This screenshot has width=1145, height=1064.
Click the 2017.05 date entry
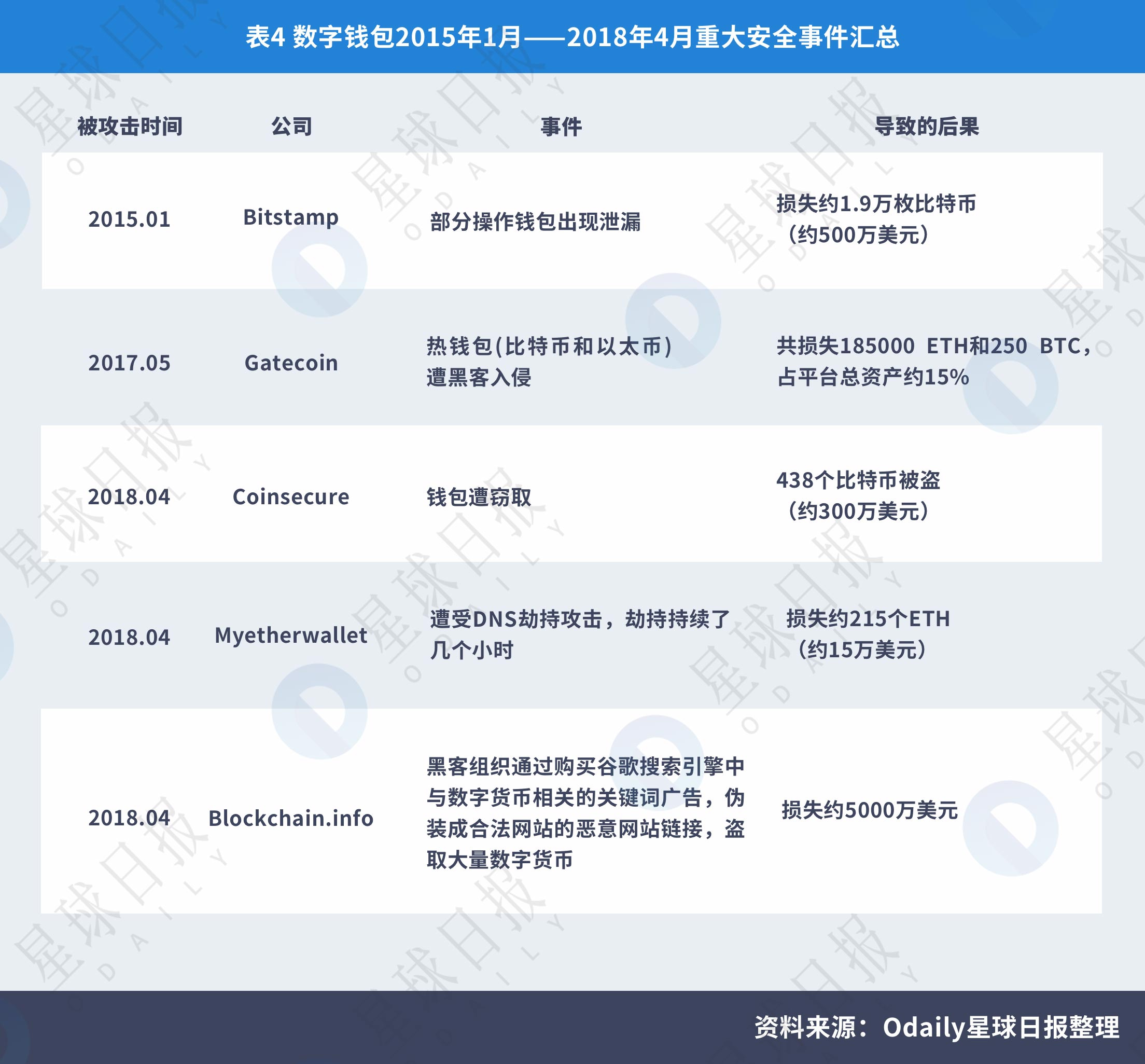tap(130, 363)
